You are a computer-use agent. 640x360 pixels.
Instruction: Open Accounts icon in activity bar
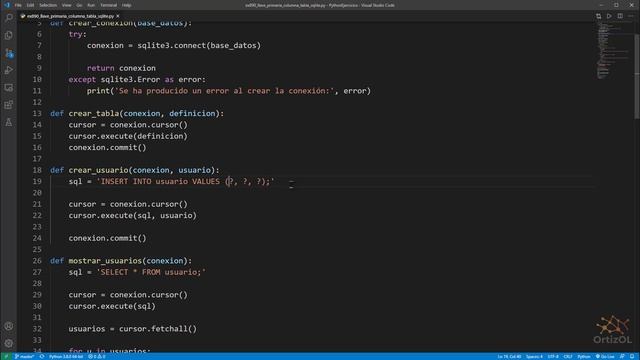coord(9,326)
